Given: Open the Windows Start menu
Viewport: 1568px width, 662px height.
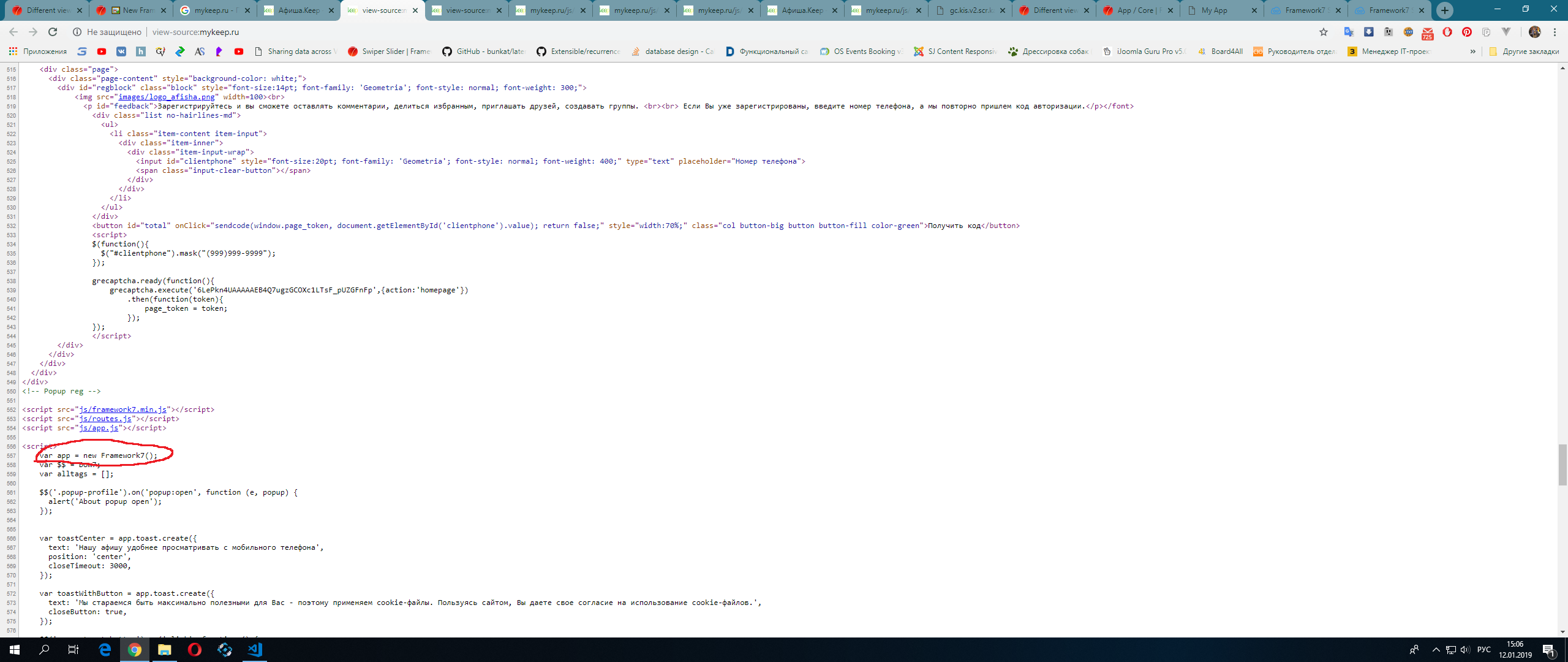Looking at the screenshot, I should [x=15, y=650].
